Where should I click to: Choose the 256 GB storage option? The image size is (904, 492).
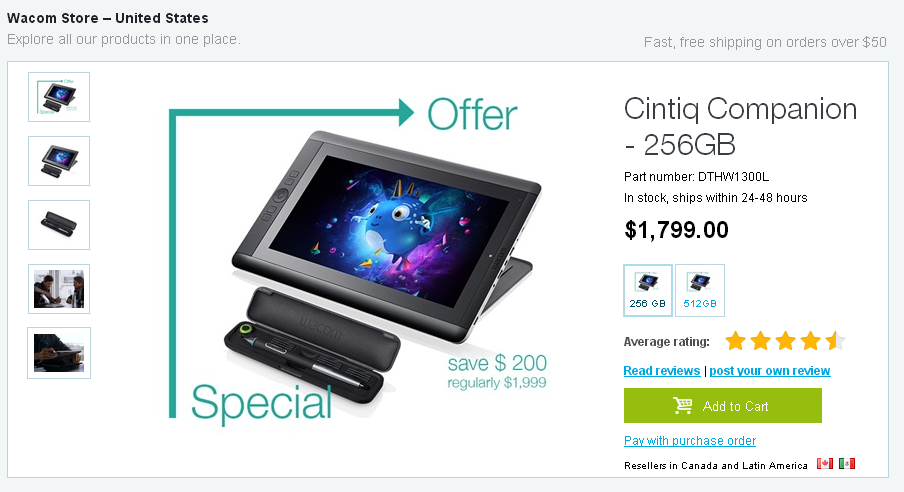tap(647, 290)
